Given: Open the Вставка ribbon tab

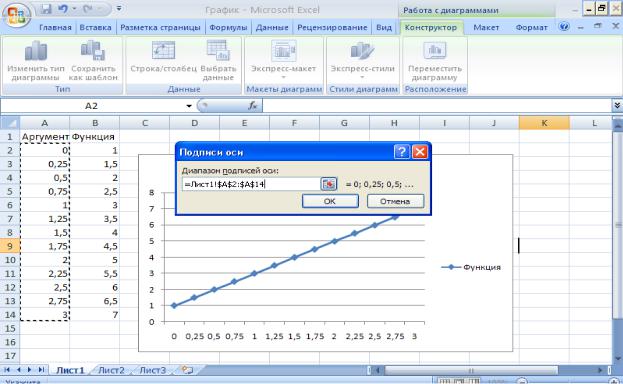Looking at the screenshot, I should tap(95, 27).
